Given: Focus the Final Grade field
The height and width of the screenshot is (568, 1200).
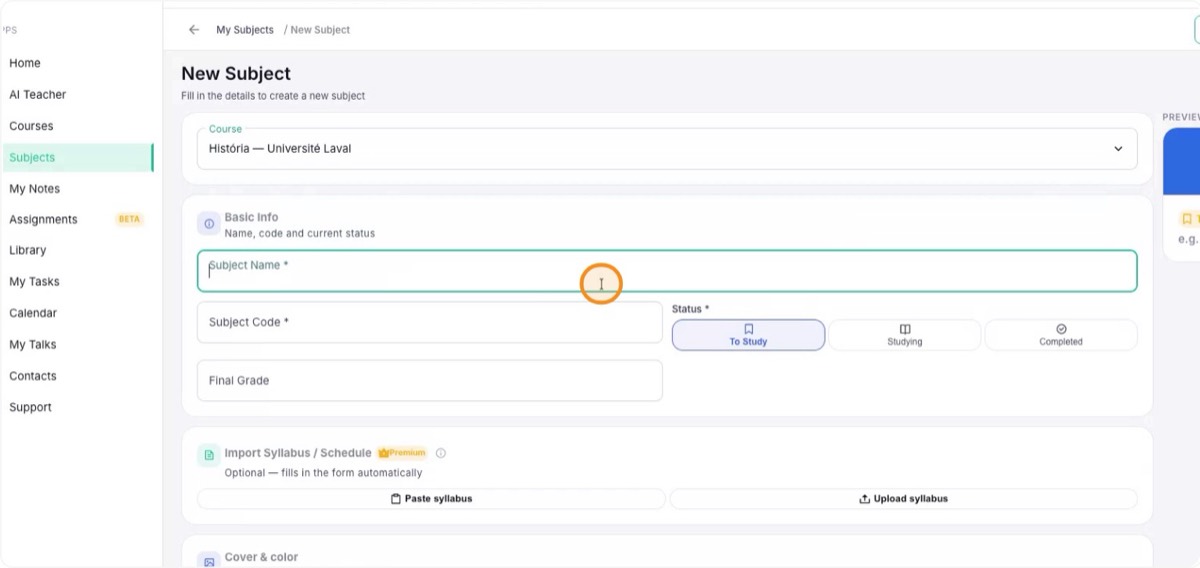Looking at the screenshot, I should point(430,380).
